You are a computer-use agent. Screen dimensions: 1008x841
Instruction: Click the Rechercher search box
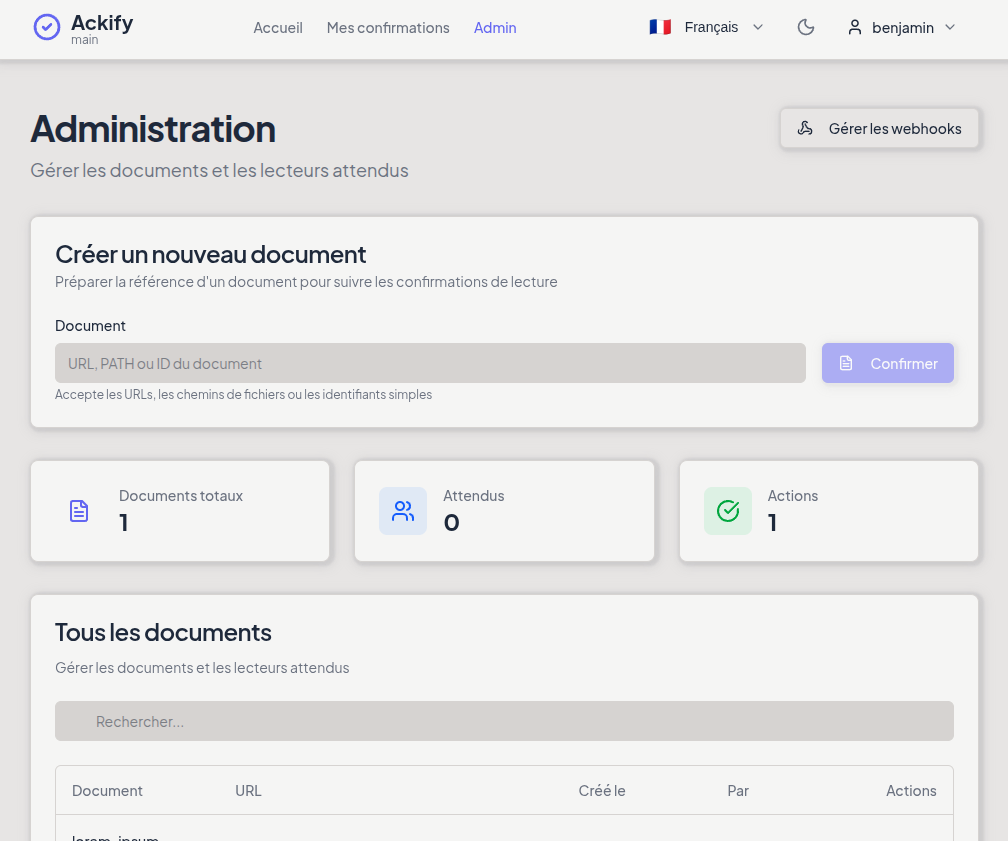click(x=504, y=721)
